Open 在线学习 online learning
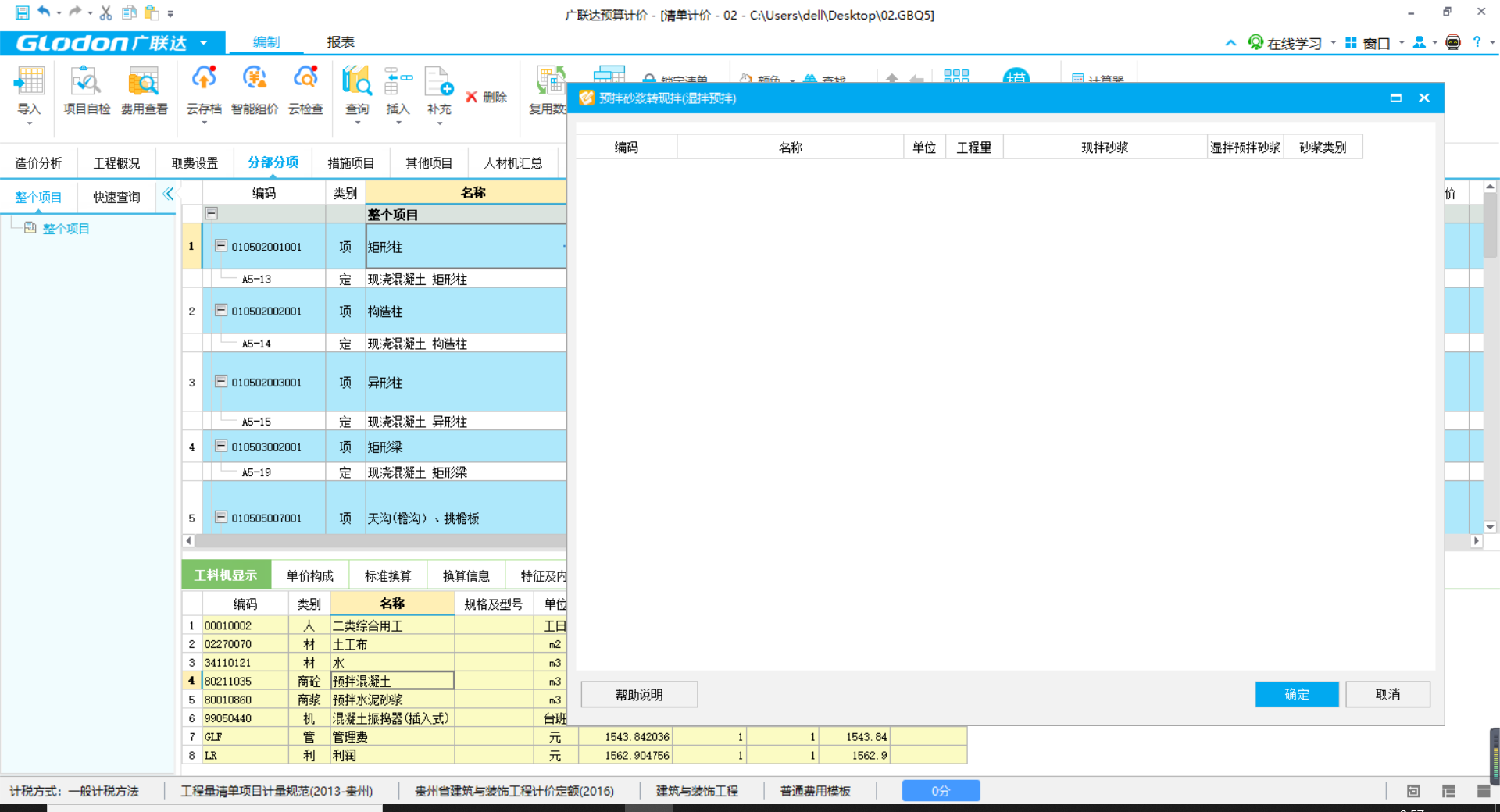Image resolution: width=1500 pixels, height=812 pixels. coord(1286,43)
